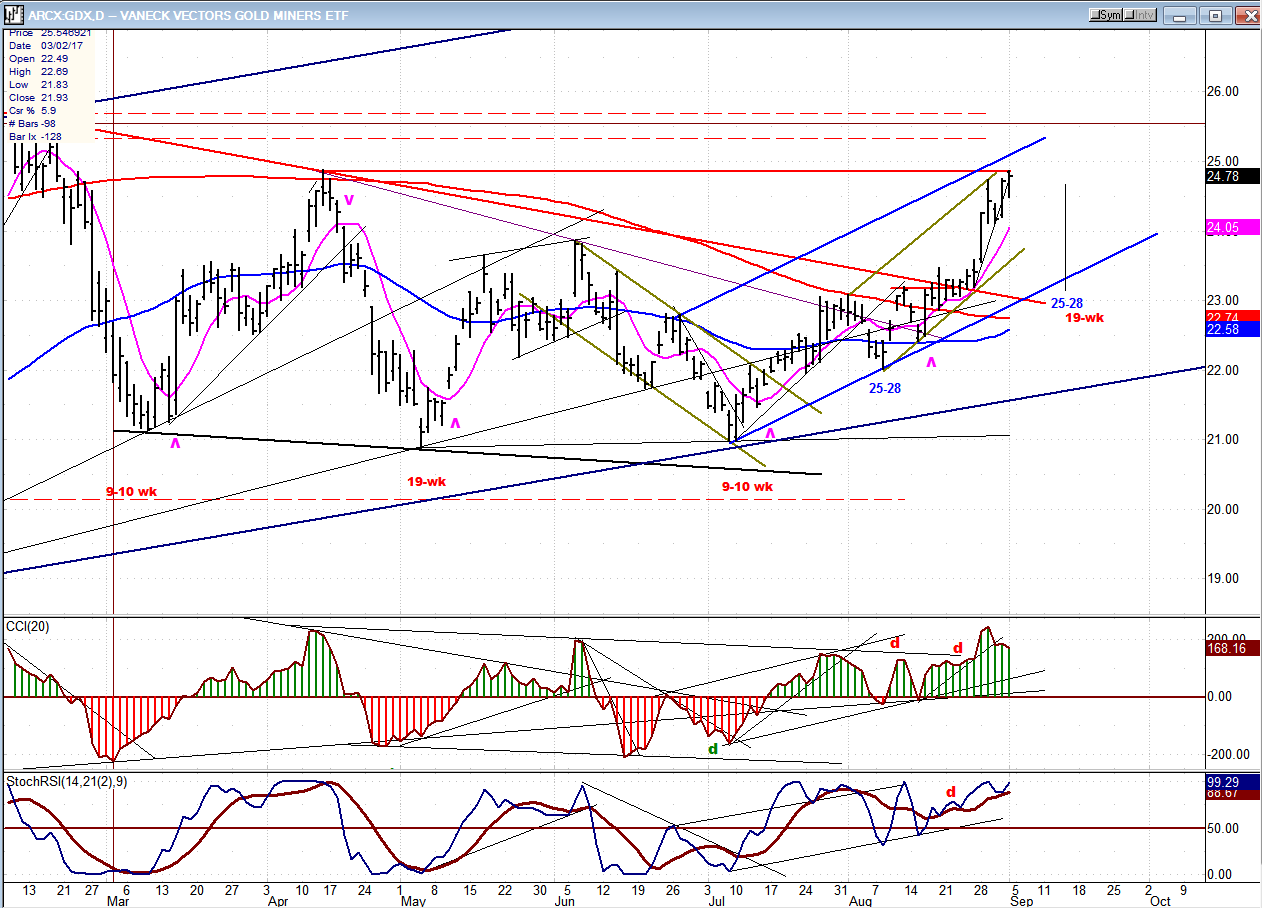
Task: Click the magenta V marker near April peak
Action: [349, 199]
